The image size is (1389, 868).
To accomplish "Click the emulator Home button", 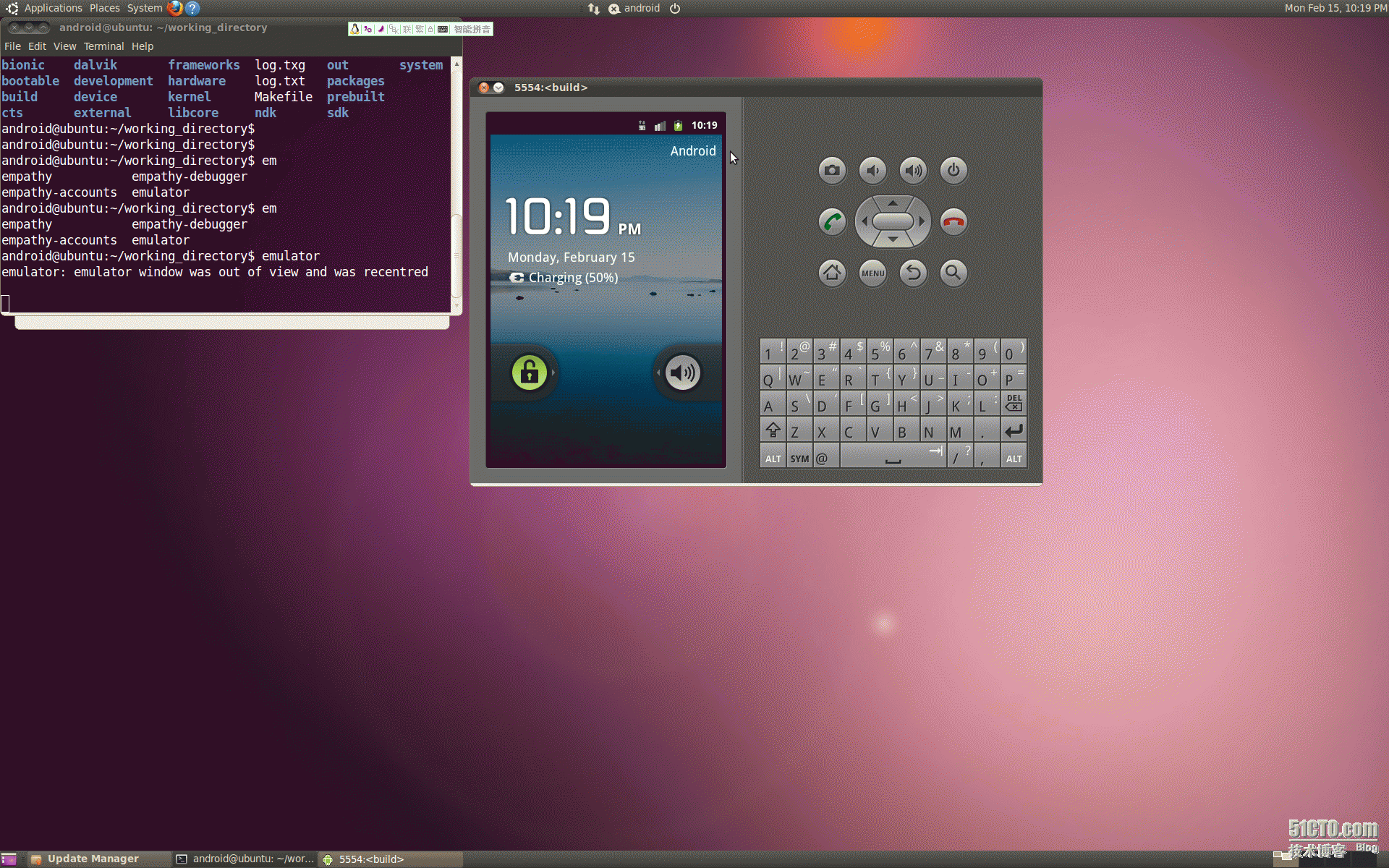I will [832, 273].
